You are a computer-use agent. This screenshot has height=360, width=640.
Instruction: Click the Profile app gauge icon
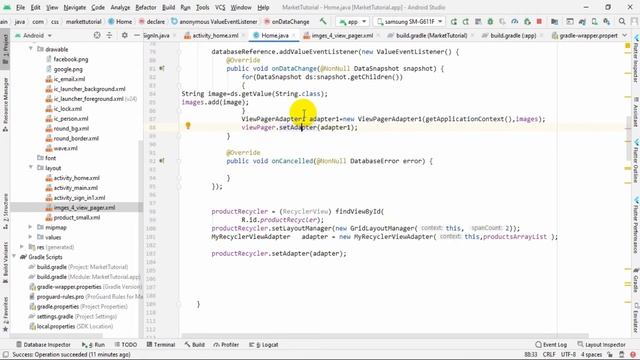(x=515, y=21)
